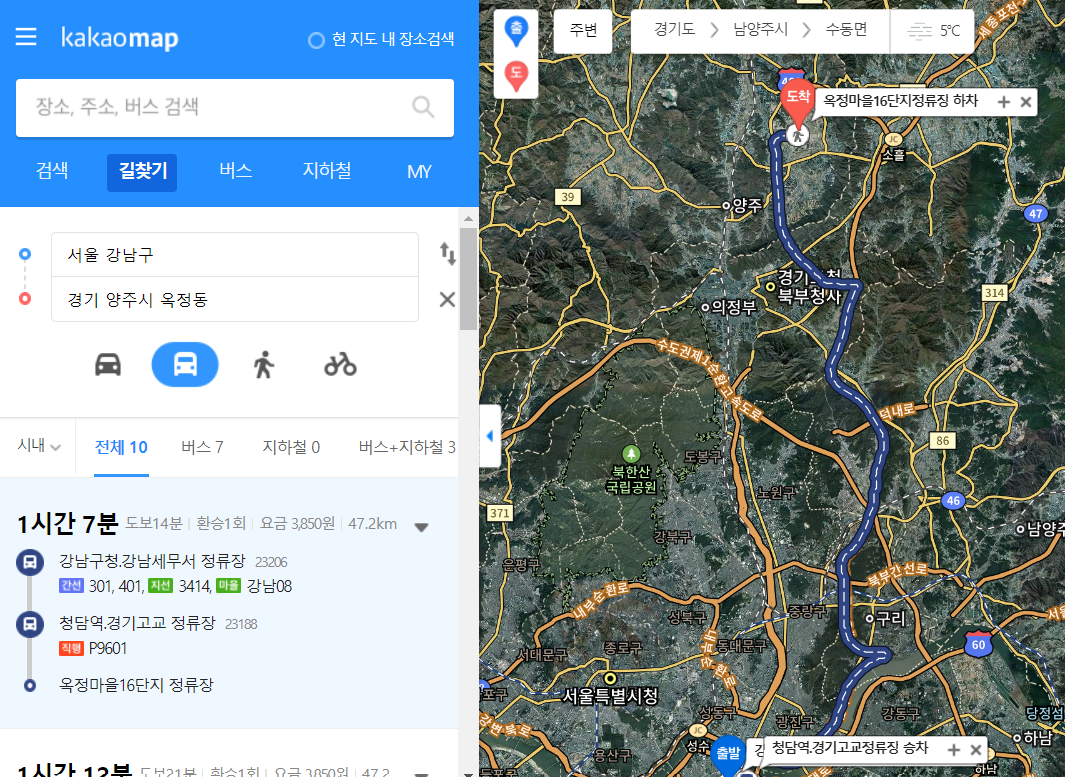
Task: Click the 출발 marker on the map
Action: (728, 755)
